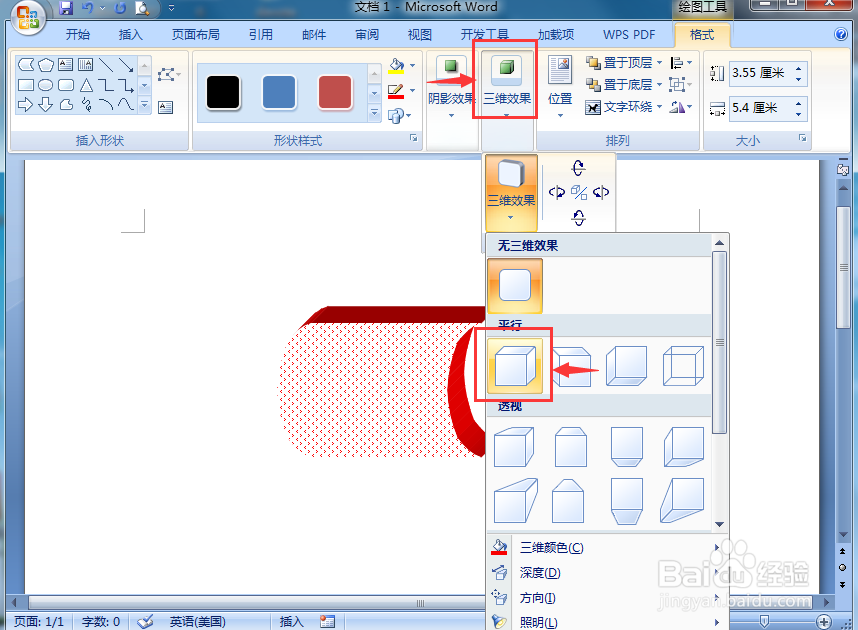This screenshot has height=630, width=858.
Task: Open the WPS PDF tab
Action: (x=629, y=34)
